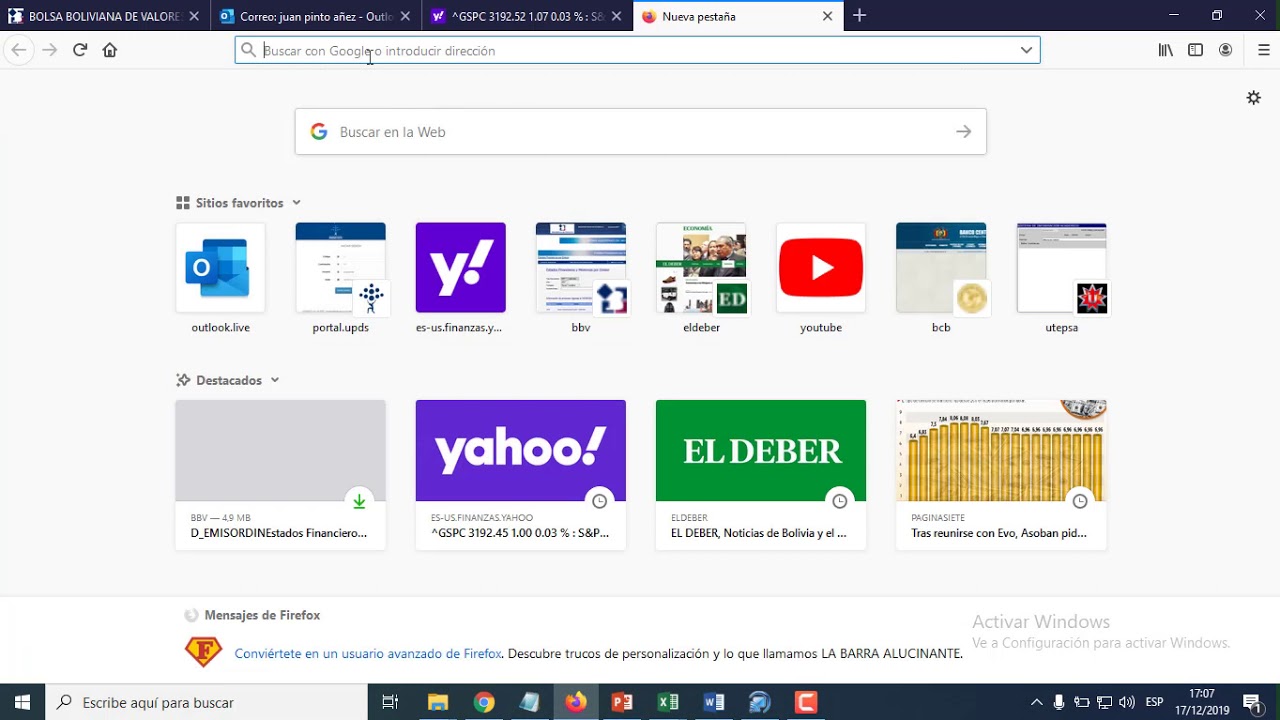Switch to Correo: juan pinto añez tab

[x=316, y=16]
